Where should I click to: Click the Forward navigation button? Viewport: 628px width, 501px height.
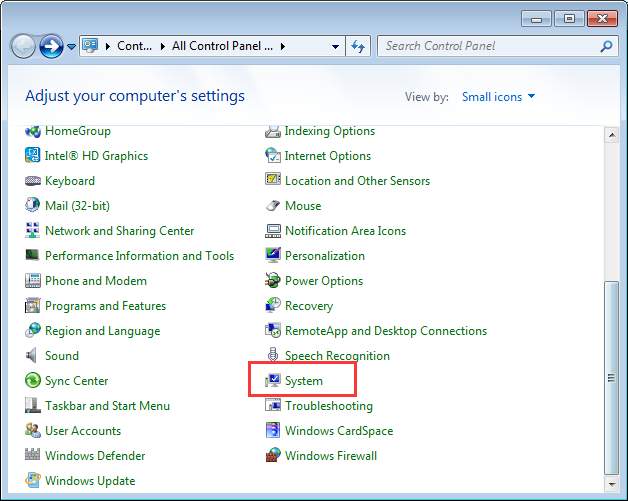pyautogui.click(x=51, y=46)
